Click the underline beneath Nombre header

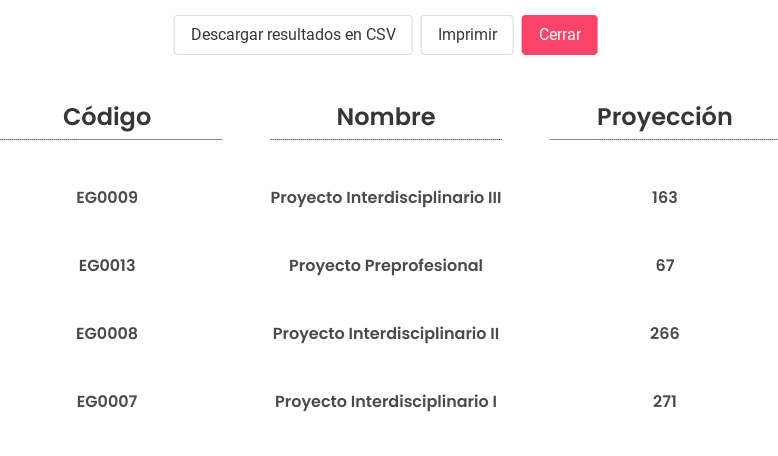[x=386, y=139]
